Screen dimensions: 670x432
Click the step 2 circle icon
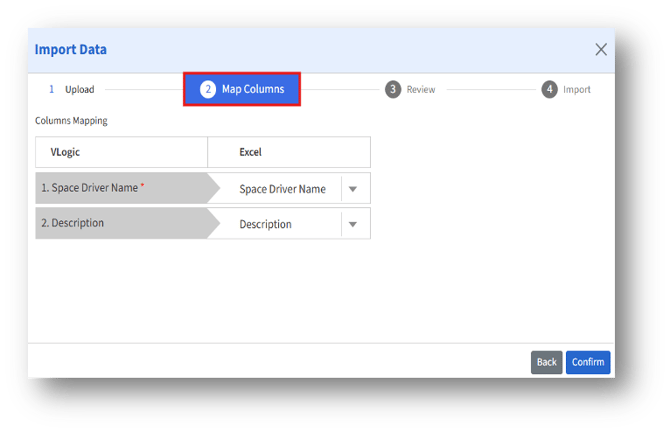point(208,89)
